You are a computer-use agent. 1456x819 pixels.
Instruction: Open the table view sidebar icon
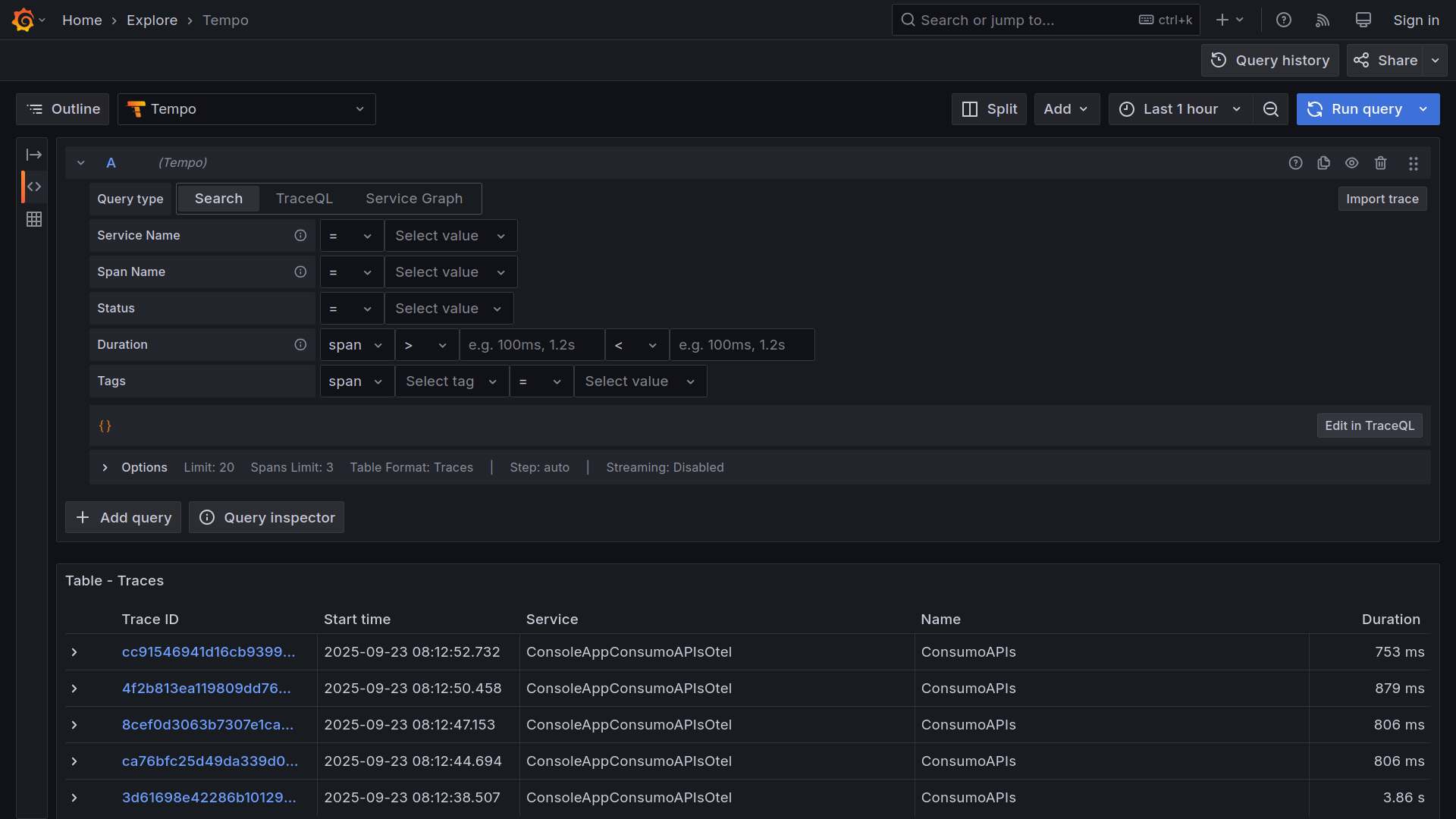point(34,219)
